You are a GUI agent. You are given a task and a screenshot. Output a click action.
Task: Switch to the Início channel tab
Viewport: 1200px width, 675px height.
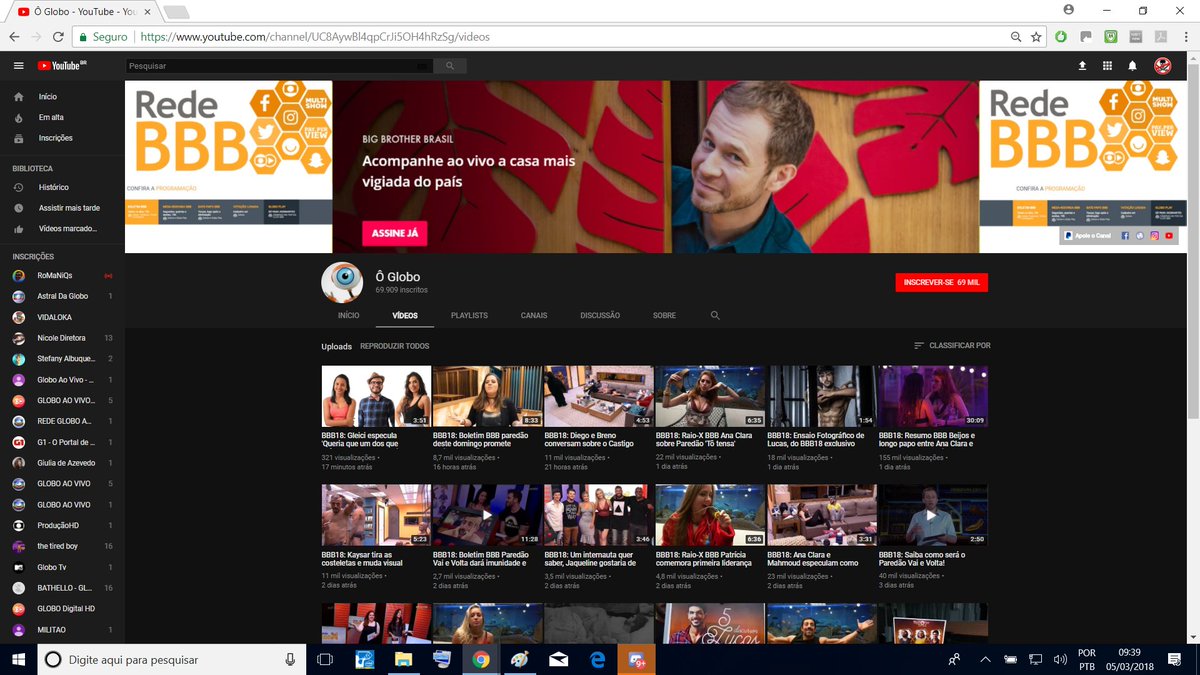click(x=348, y=315)
